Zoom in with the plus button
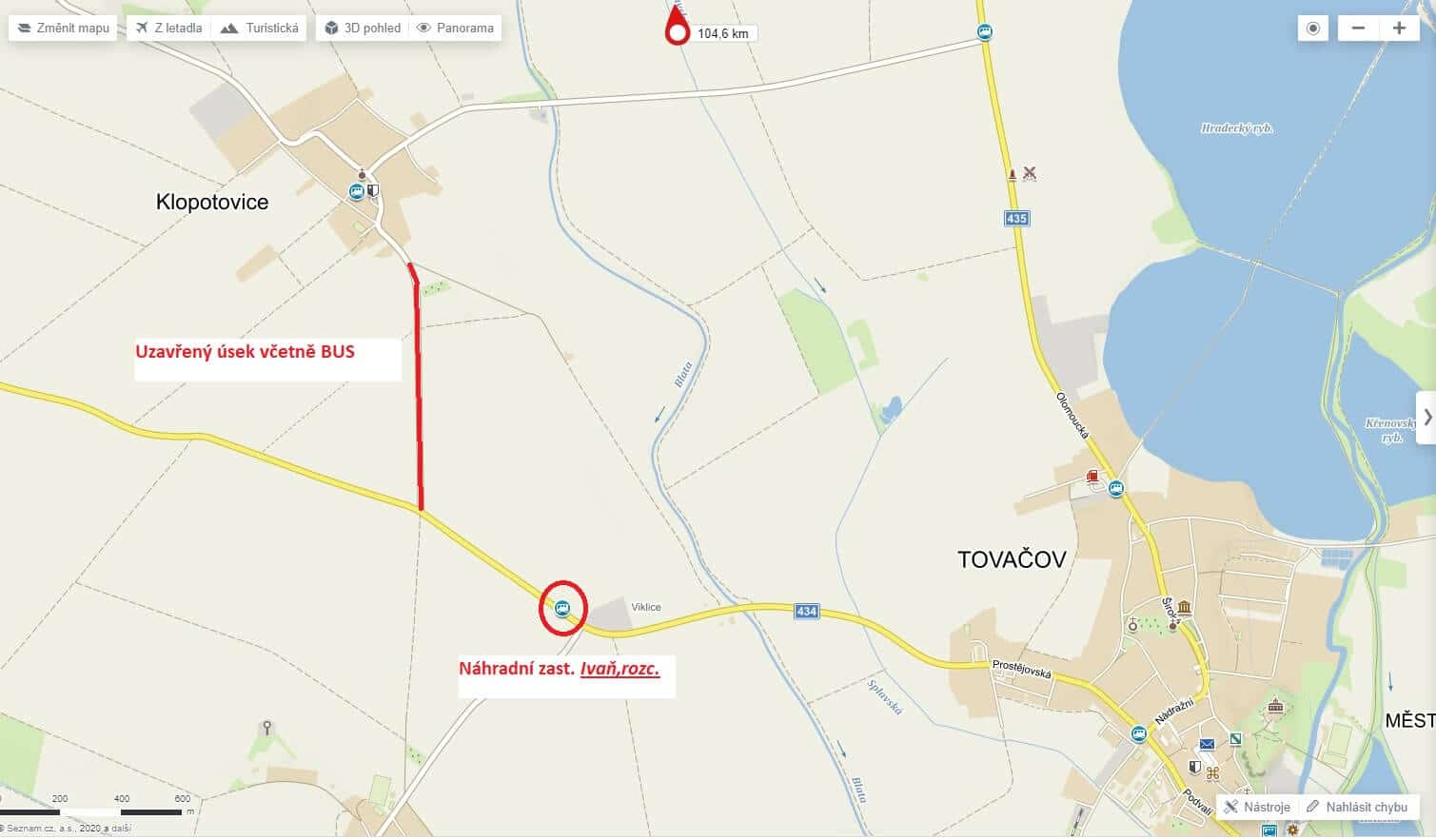 click(x=1399, y=28)
